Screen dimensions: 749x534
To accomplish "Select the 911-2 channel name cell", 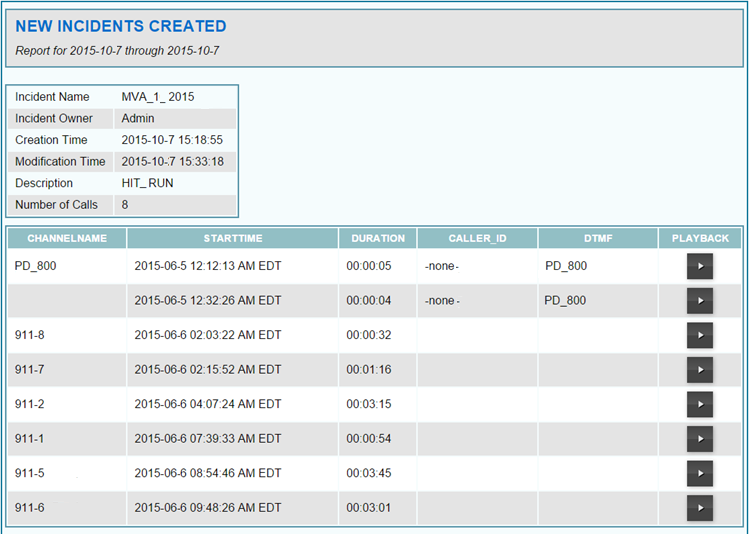I will click(x=30, y=404).
